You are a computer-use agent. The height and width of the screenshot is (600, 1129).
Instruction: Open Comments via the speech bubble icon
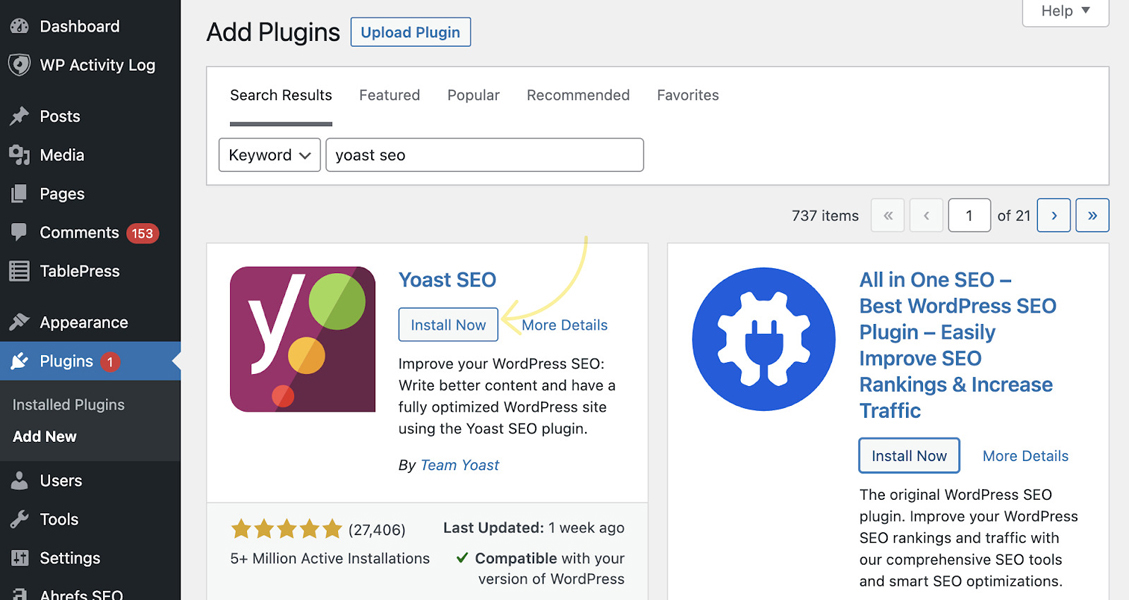[20, 232]
